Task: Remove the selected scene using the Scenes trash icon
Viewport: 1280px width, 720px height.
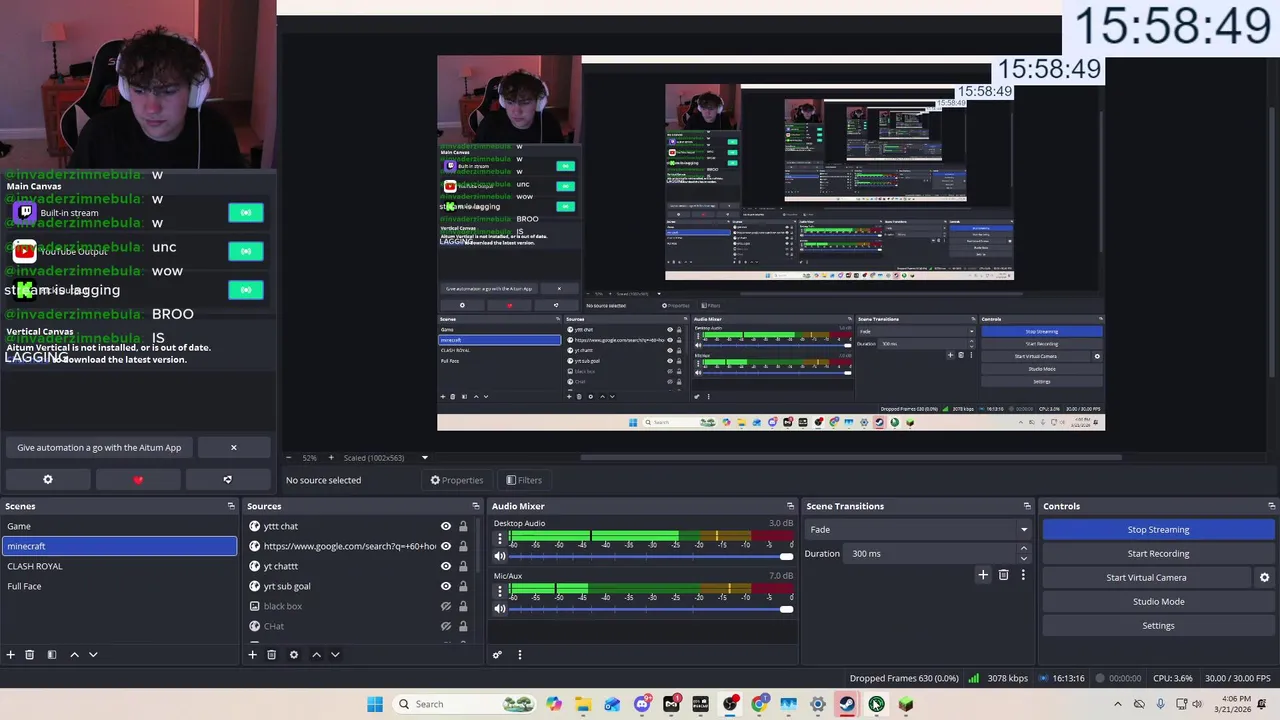Action: (30, 655)
